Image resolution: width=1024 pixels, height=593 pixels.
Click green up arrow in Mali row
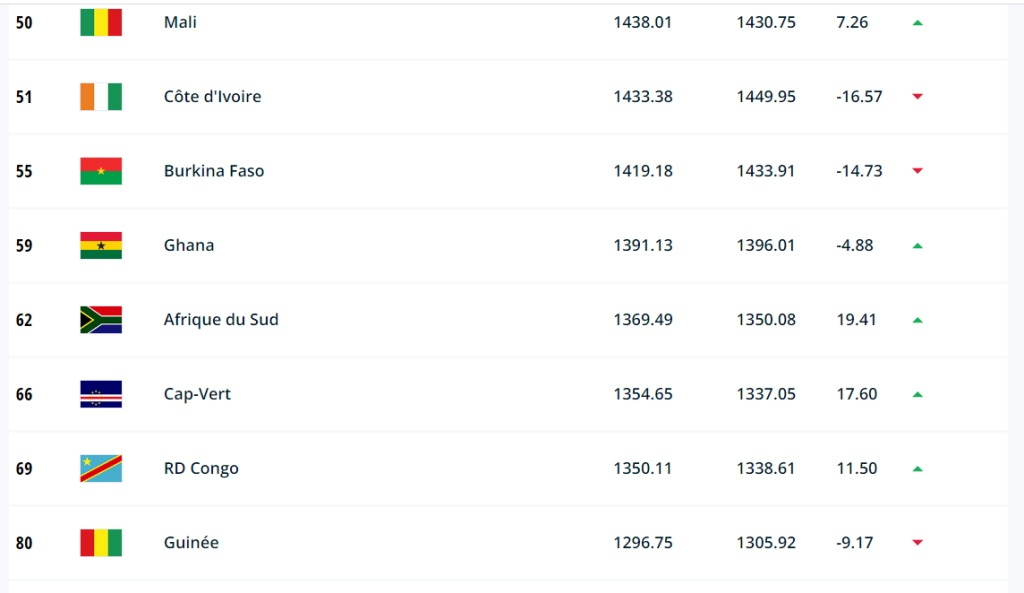point(918,23)
